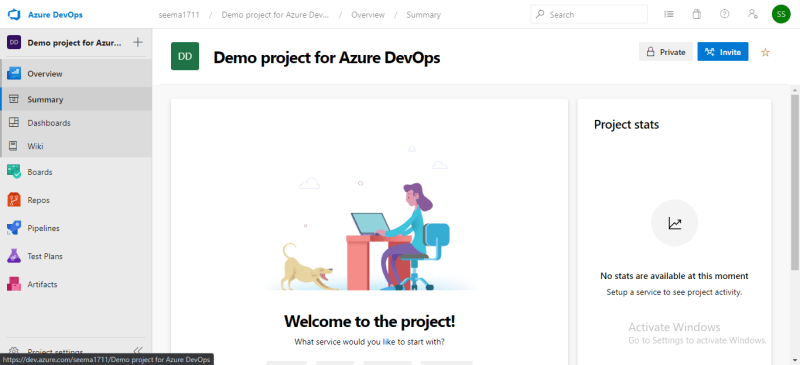
Task: Open Wiki in the sidebar
Action: coord(76,147)
